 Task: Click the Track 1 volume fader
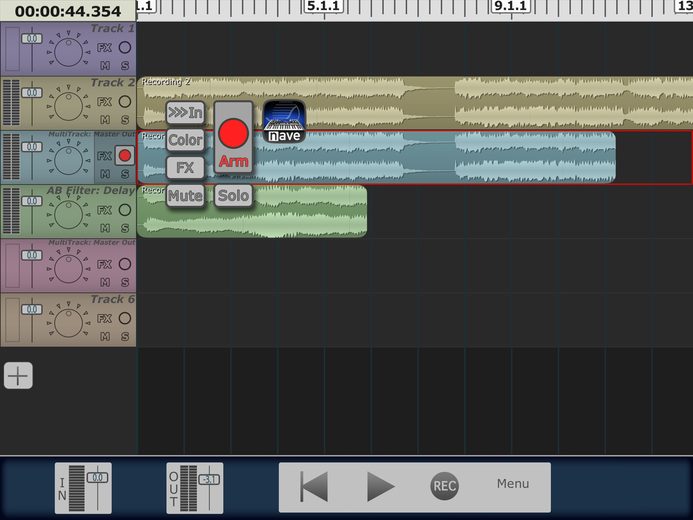32,39
